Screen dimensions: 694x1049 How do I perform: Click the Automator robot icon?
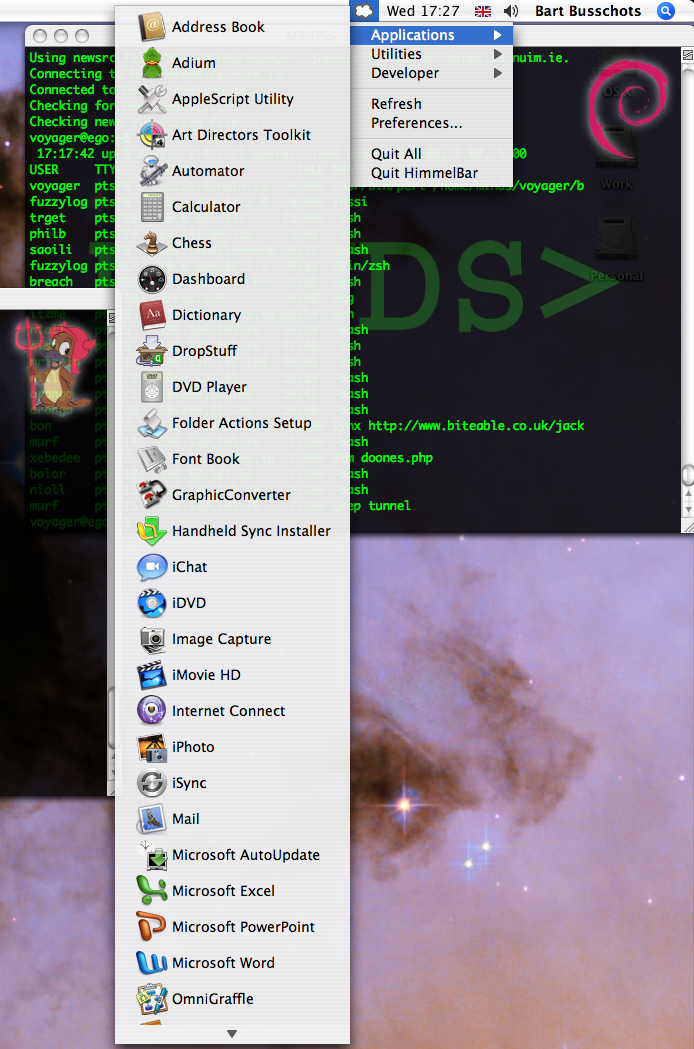[152, 171]
